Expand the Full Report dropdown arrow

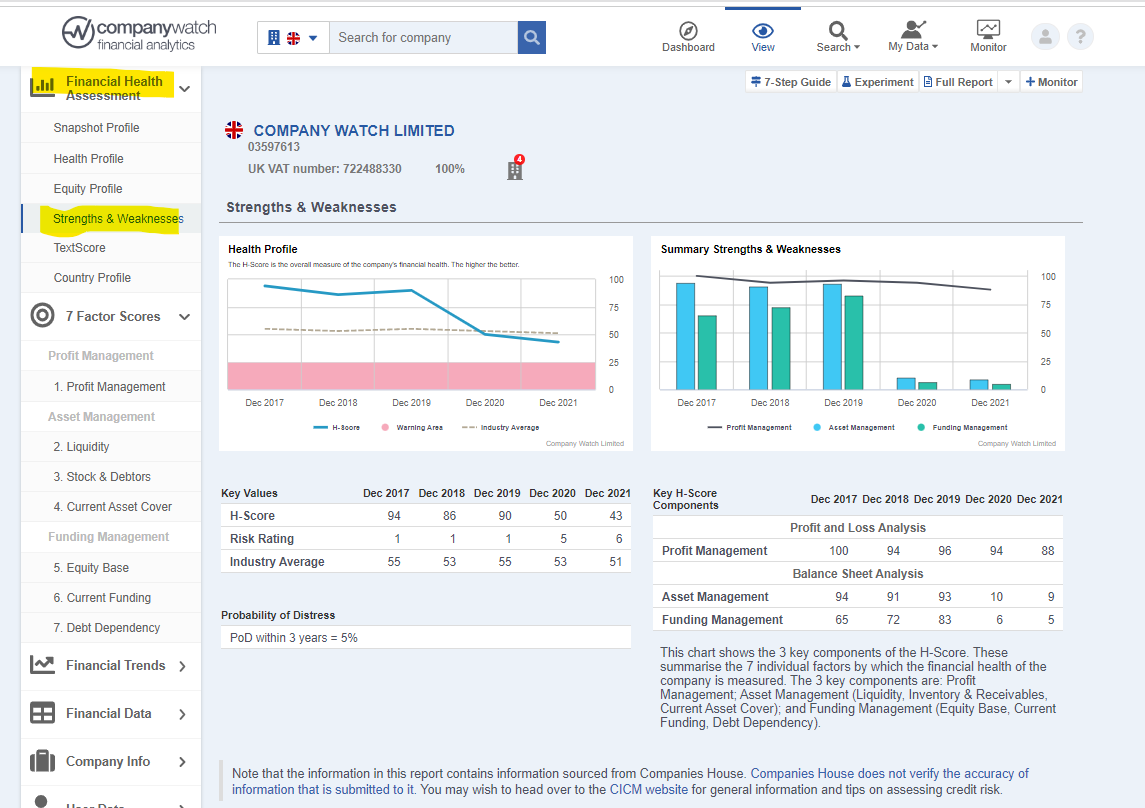click(1008, 82)
